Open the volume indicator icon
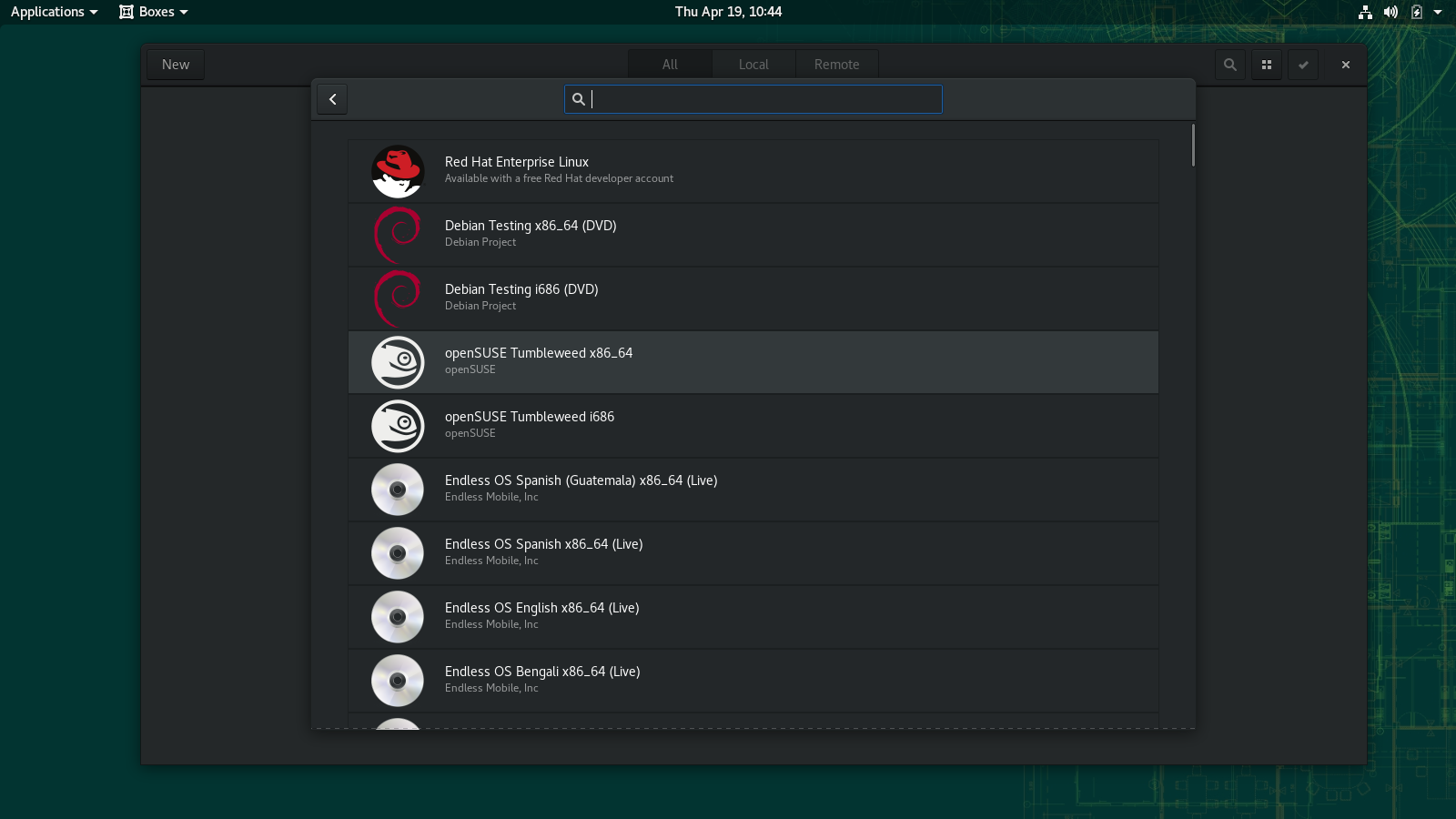1456x819 pixels. pyautogui.click(x=1390, y=12)
